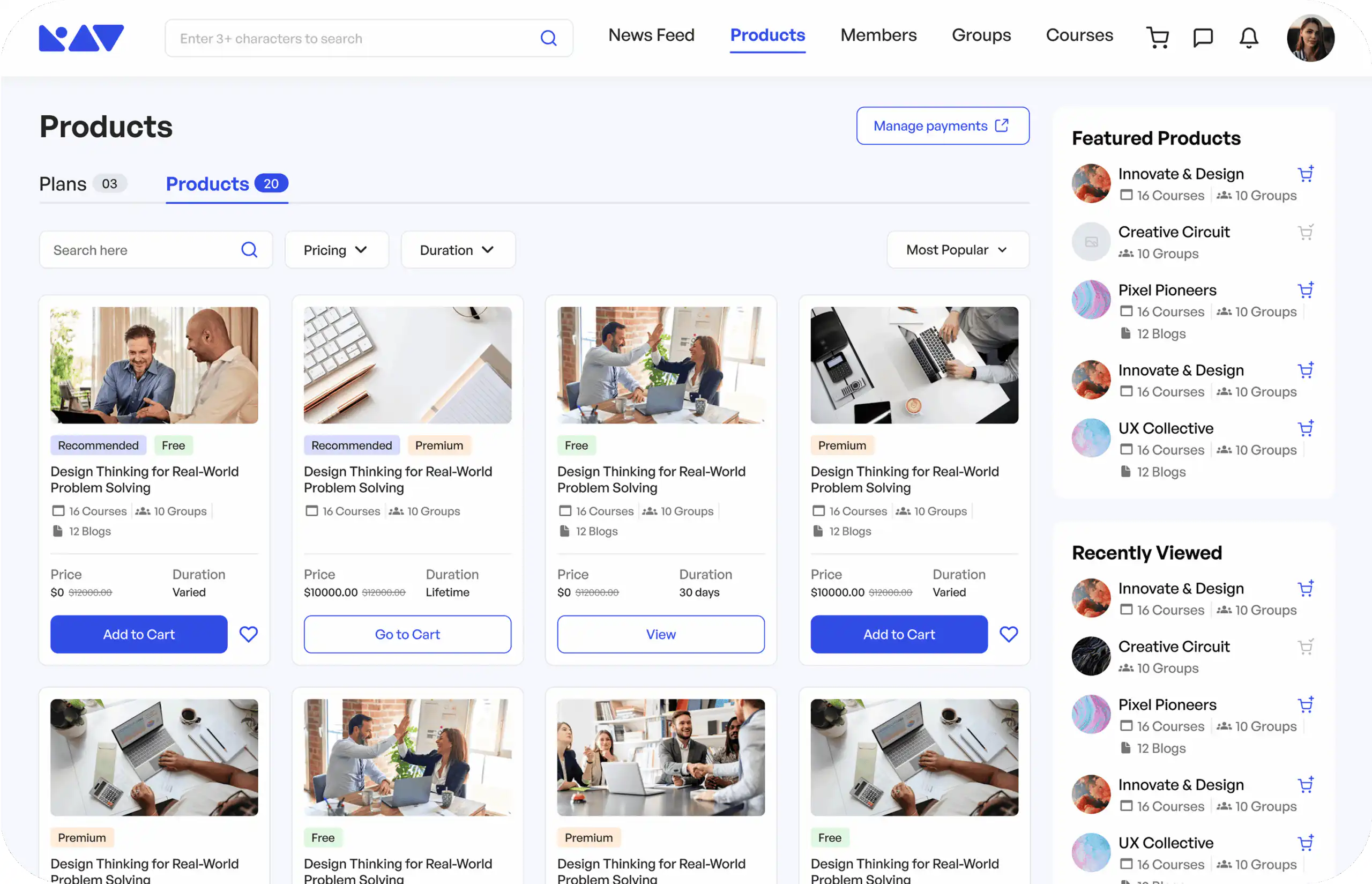
Task: Open the 'UX Collective' name in Recently Viewed
Action: [1166, 843]
